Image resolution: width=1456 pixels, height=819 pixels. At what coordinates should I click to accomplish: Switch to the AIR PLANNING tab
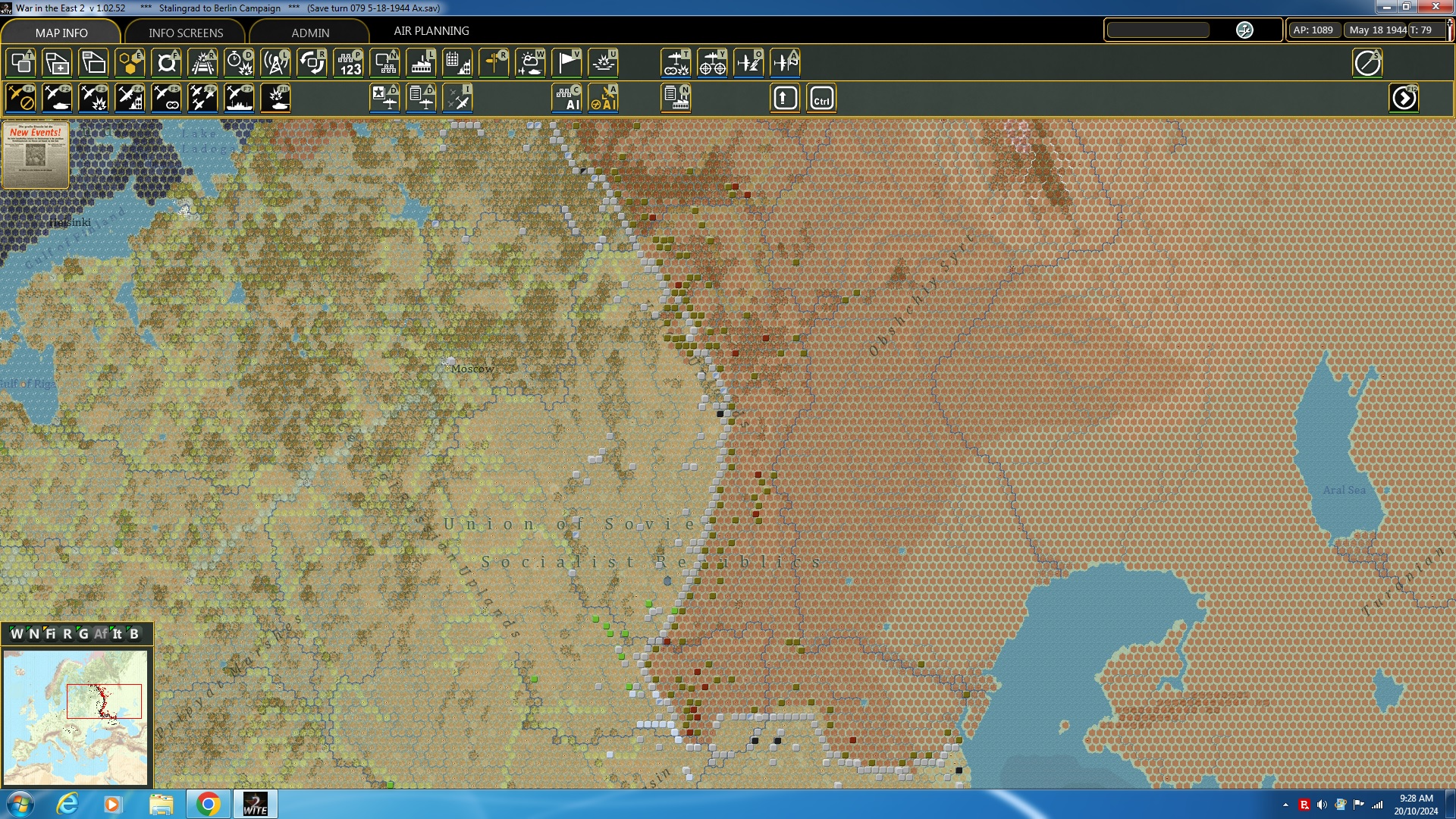pos(431,31)
